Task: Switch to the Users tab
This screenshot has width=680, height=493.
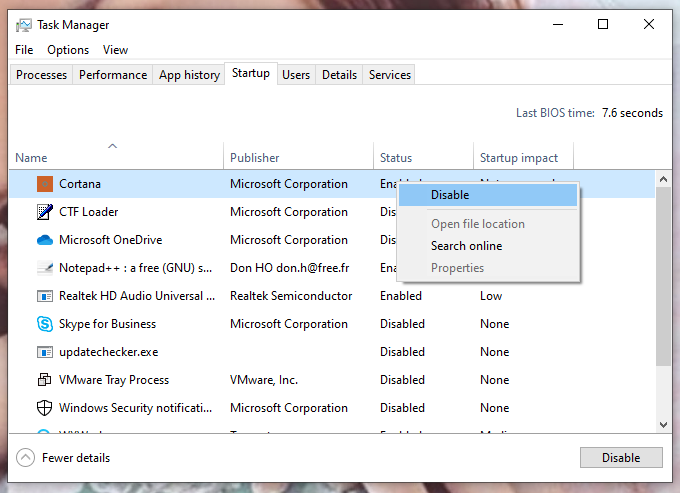Action: (x=296, y=75)
